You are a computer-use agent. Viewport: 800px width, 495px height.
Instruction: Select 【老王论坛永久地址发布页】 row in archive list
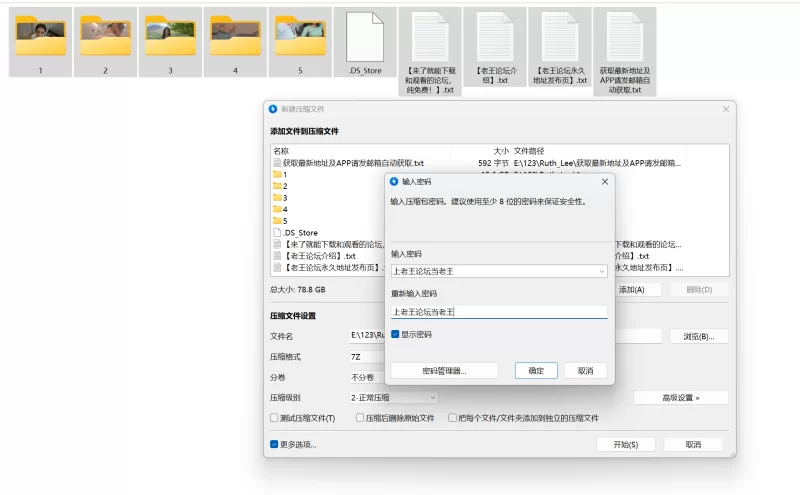[328, 267]
